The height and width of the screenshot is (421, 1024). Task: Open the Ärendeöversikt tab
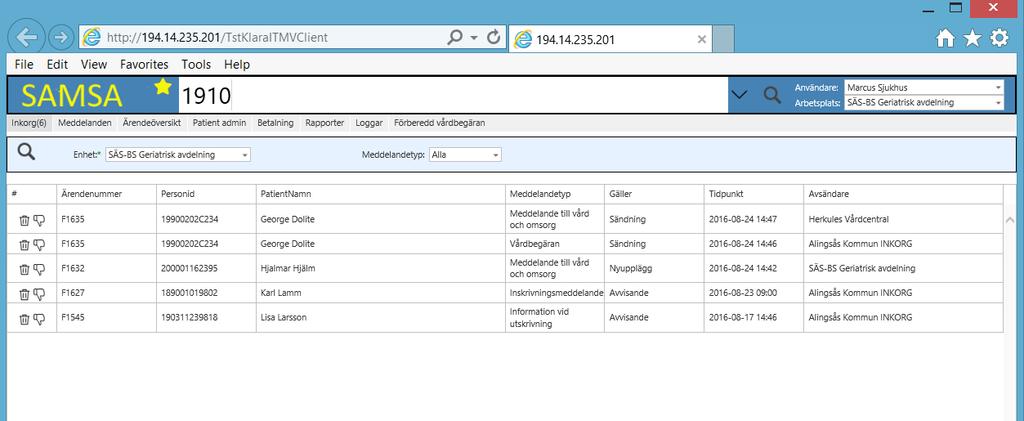[152, 123]
